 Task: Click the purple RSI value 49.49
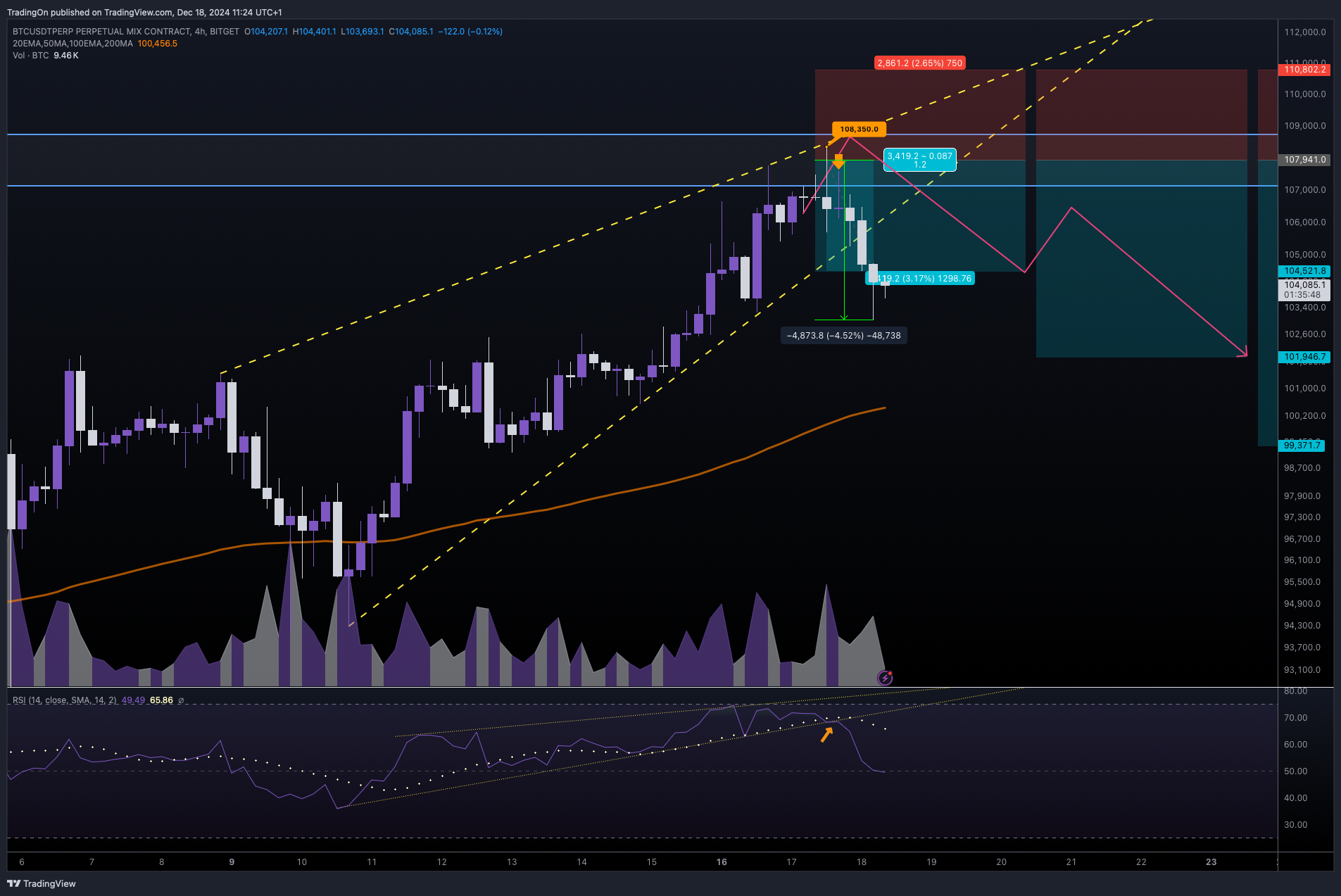pos(133,700)
